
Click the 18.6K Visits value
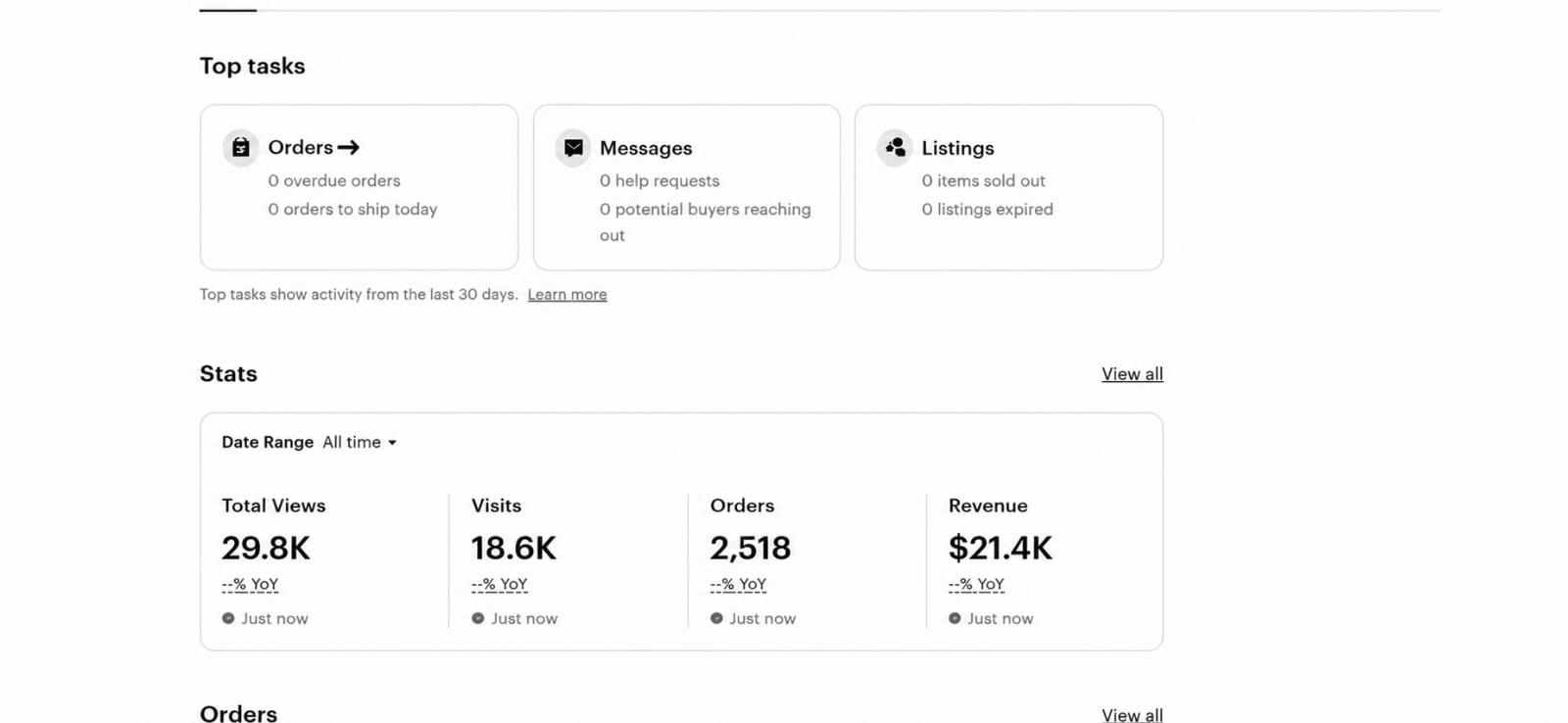coord(514,548)
